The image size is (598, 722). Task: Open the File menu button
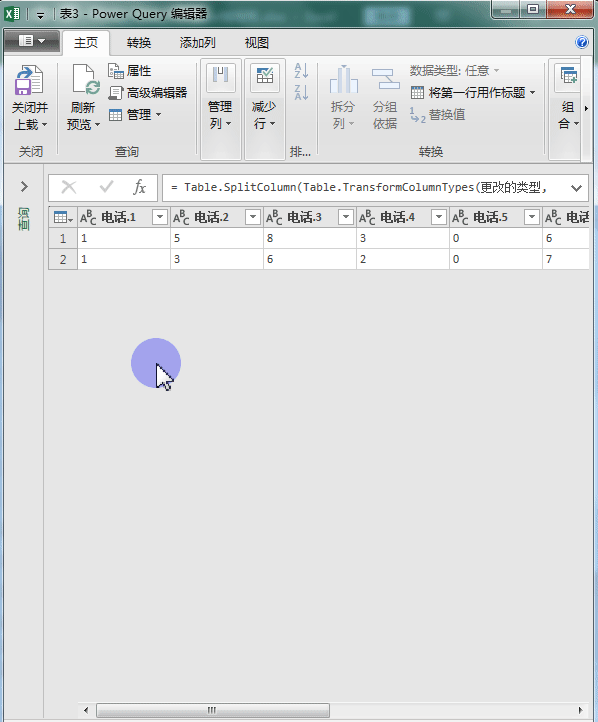click(32, 41)
